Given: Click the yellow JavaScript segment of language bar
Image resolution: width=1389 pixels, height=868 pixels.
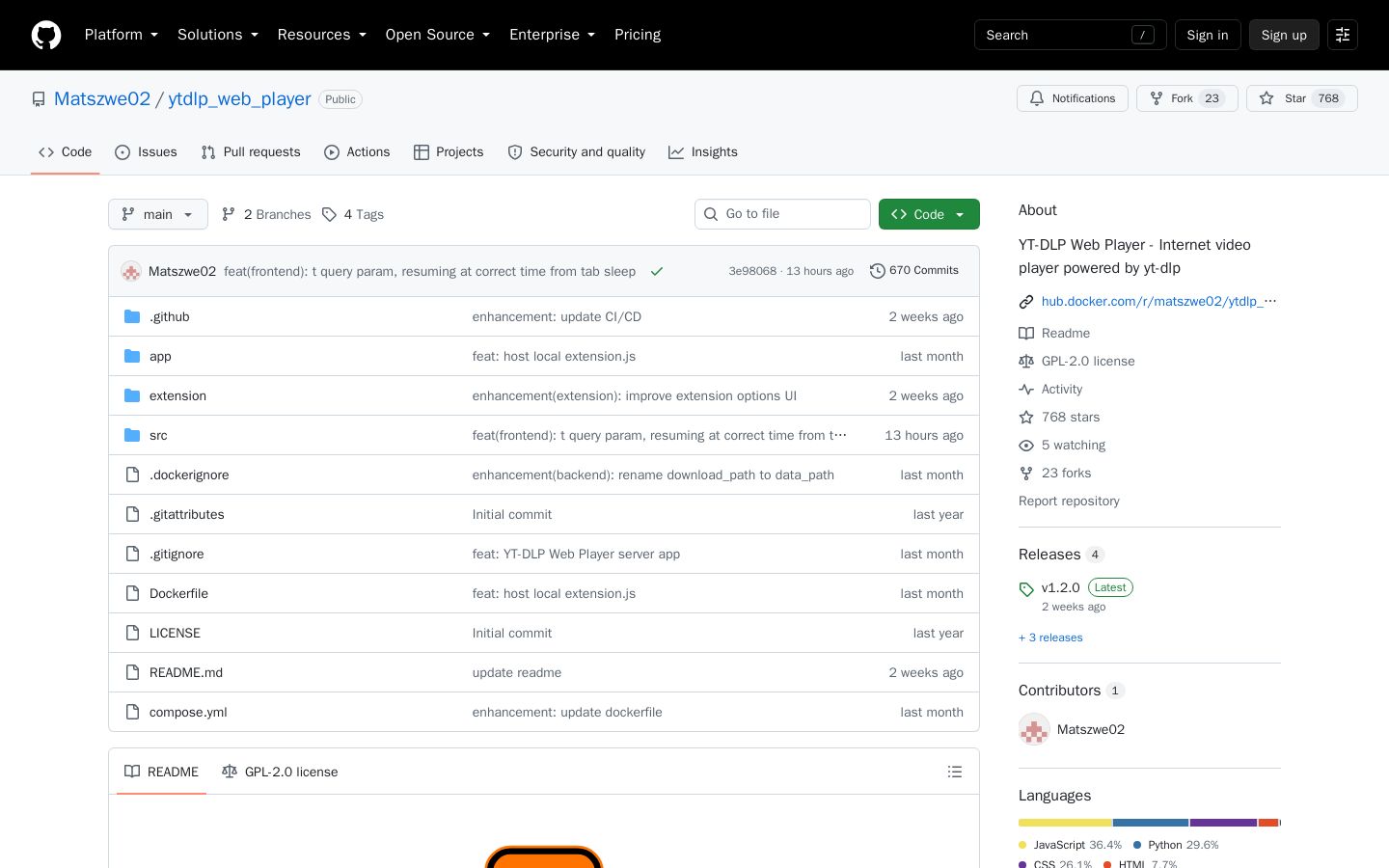Looking at the screenshot, I should (x=1065, y=823).
